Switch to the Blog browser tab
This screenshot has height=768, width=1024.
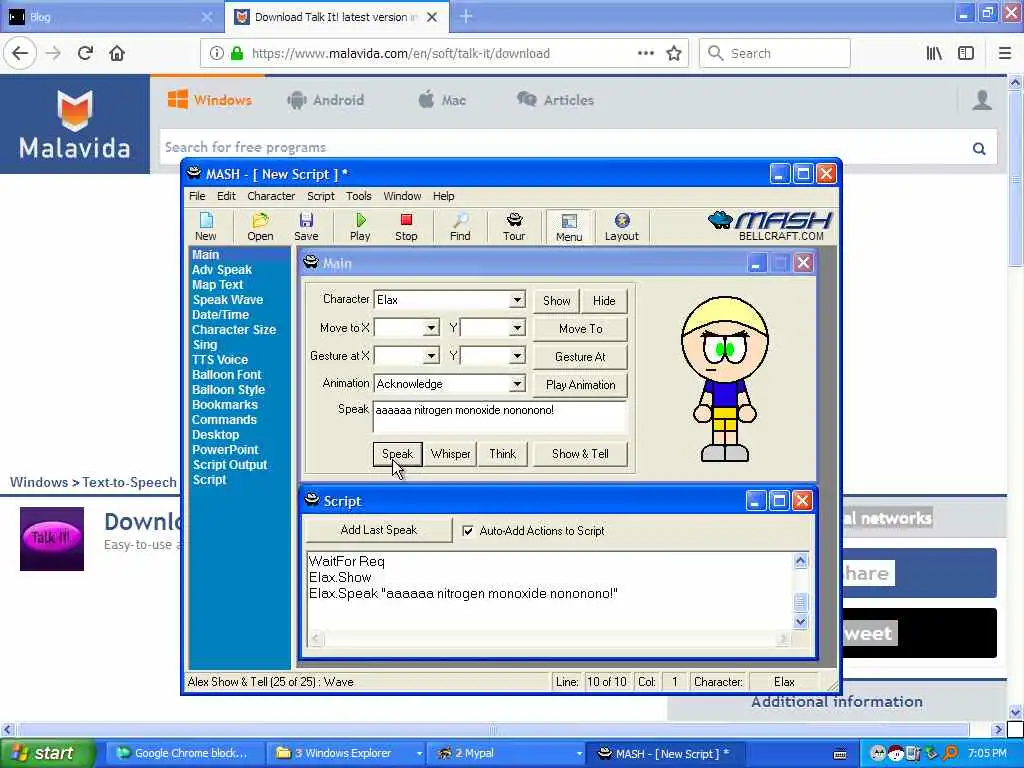111,17
